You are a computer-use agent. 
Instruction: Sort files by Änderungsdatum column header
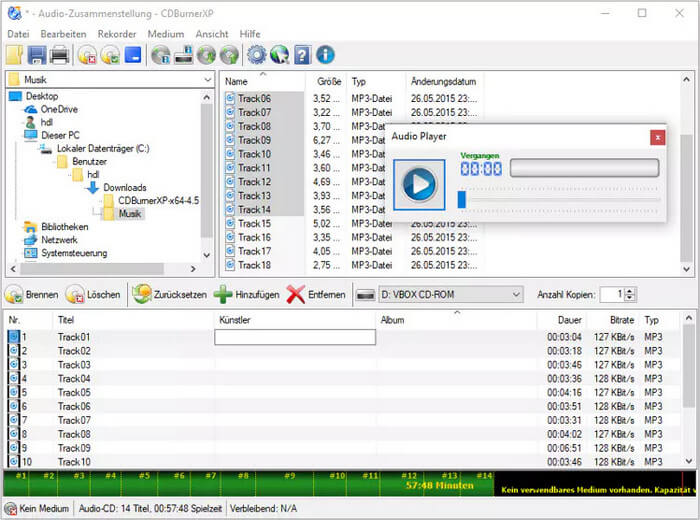444,82
